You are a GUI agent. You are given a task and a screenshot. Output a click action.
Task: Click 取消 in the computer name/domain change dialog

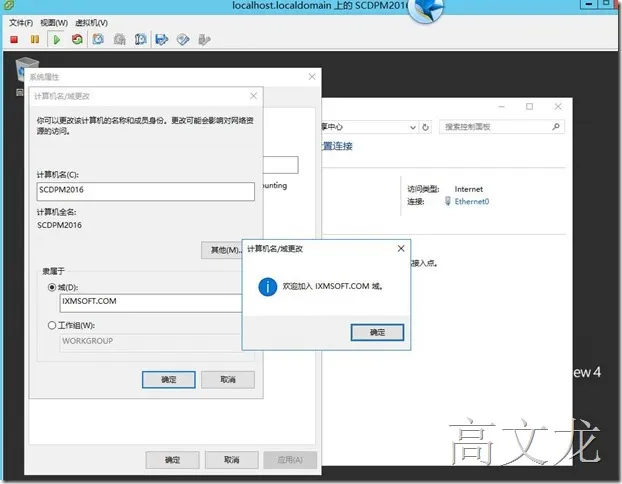[x=228, y=380]
